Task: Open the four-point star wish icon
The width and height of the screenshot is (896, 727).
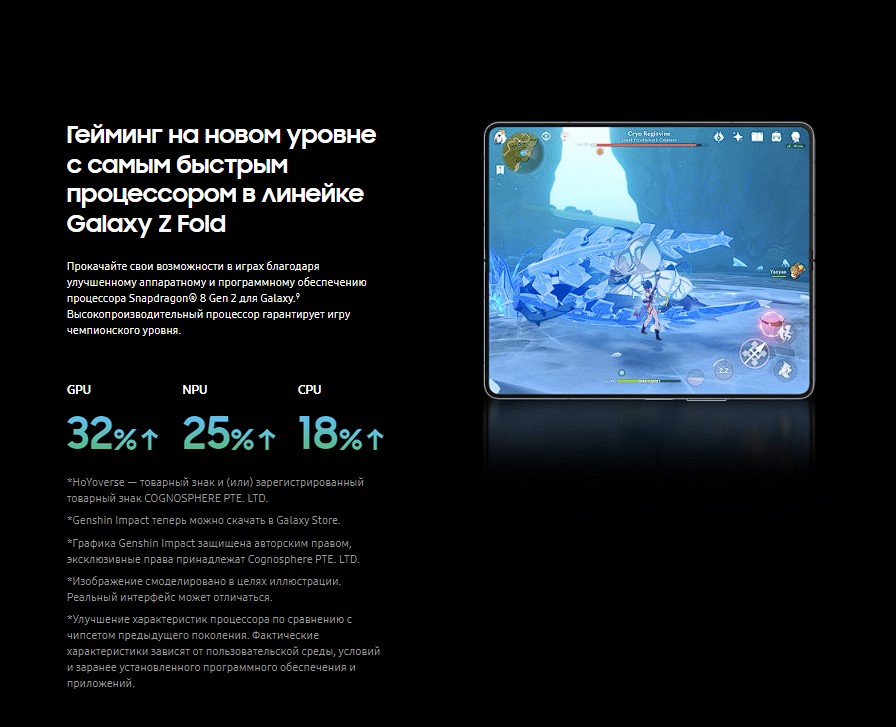Action: pyautogui.click(x=738, y=137)
